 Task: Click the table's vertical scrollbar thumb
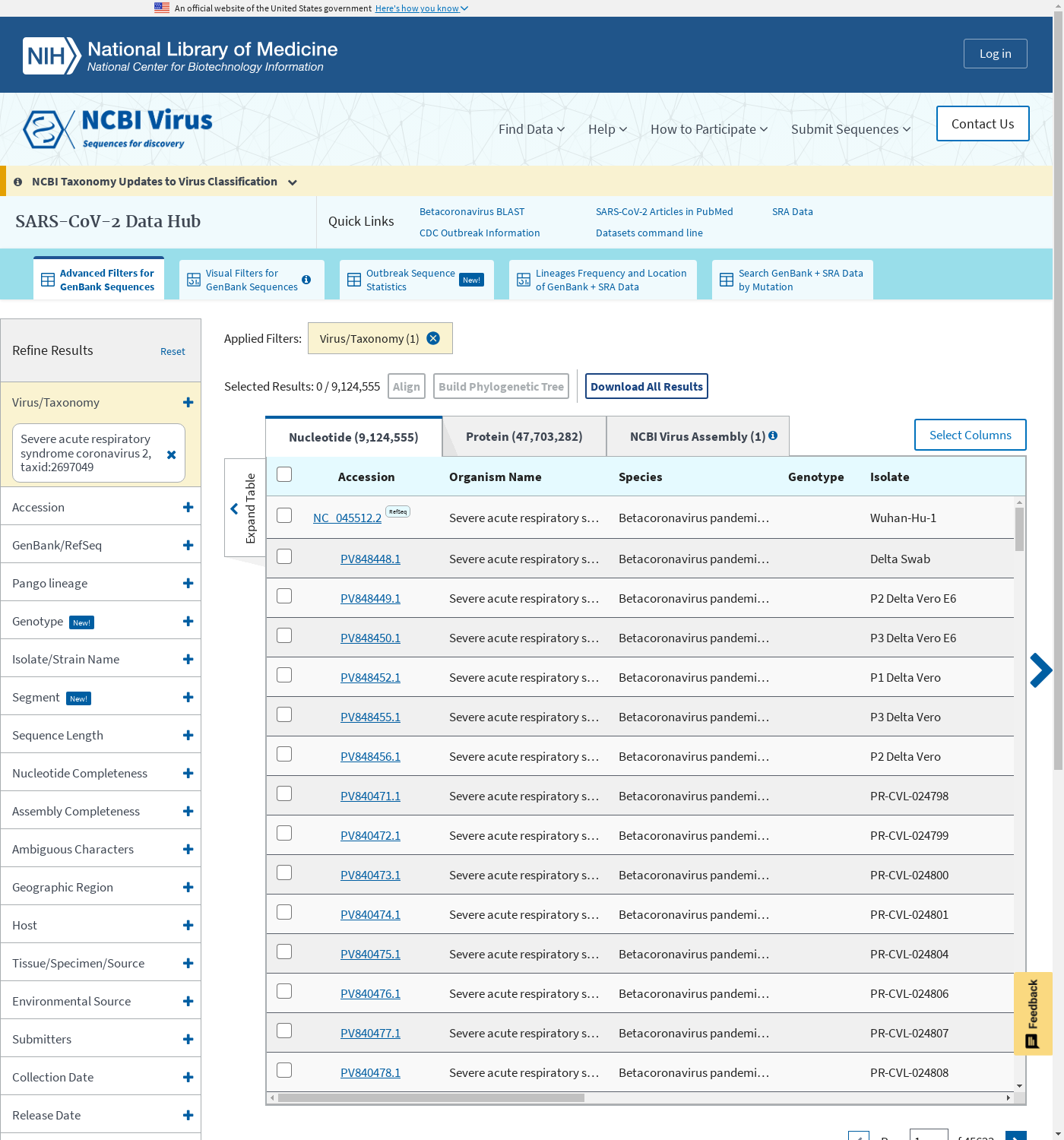click(x=1019, y=529)
